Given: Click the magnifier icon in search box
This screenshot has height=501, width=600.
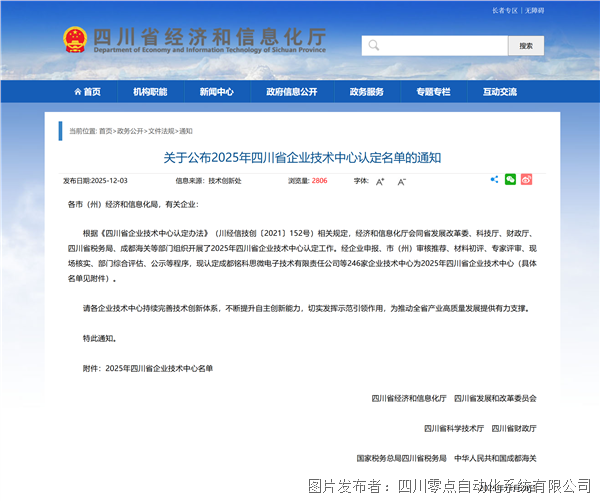Looking at the screenshot, I should click(x=374, y=46).
